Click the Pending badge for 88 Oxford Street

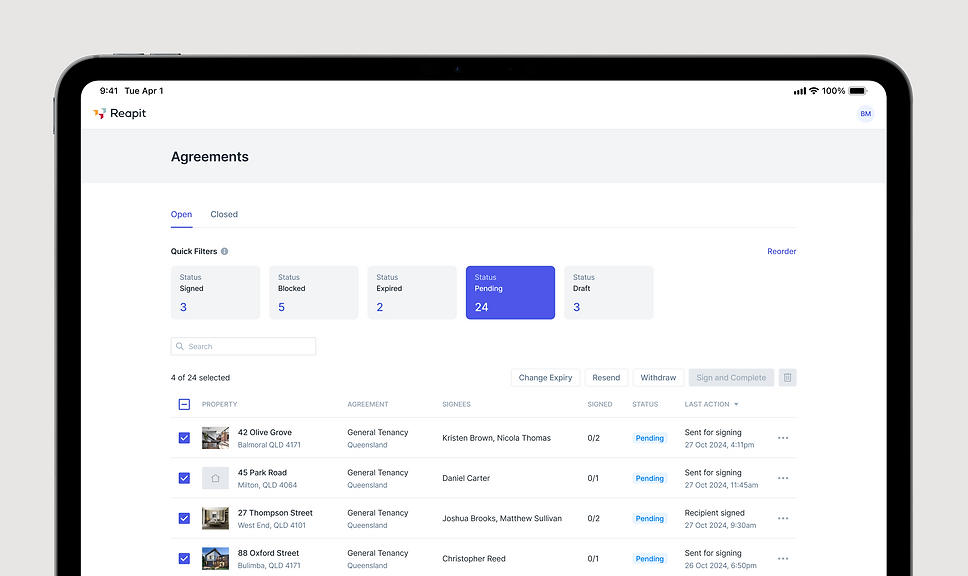[649, 559]
